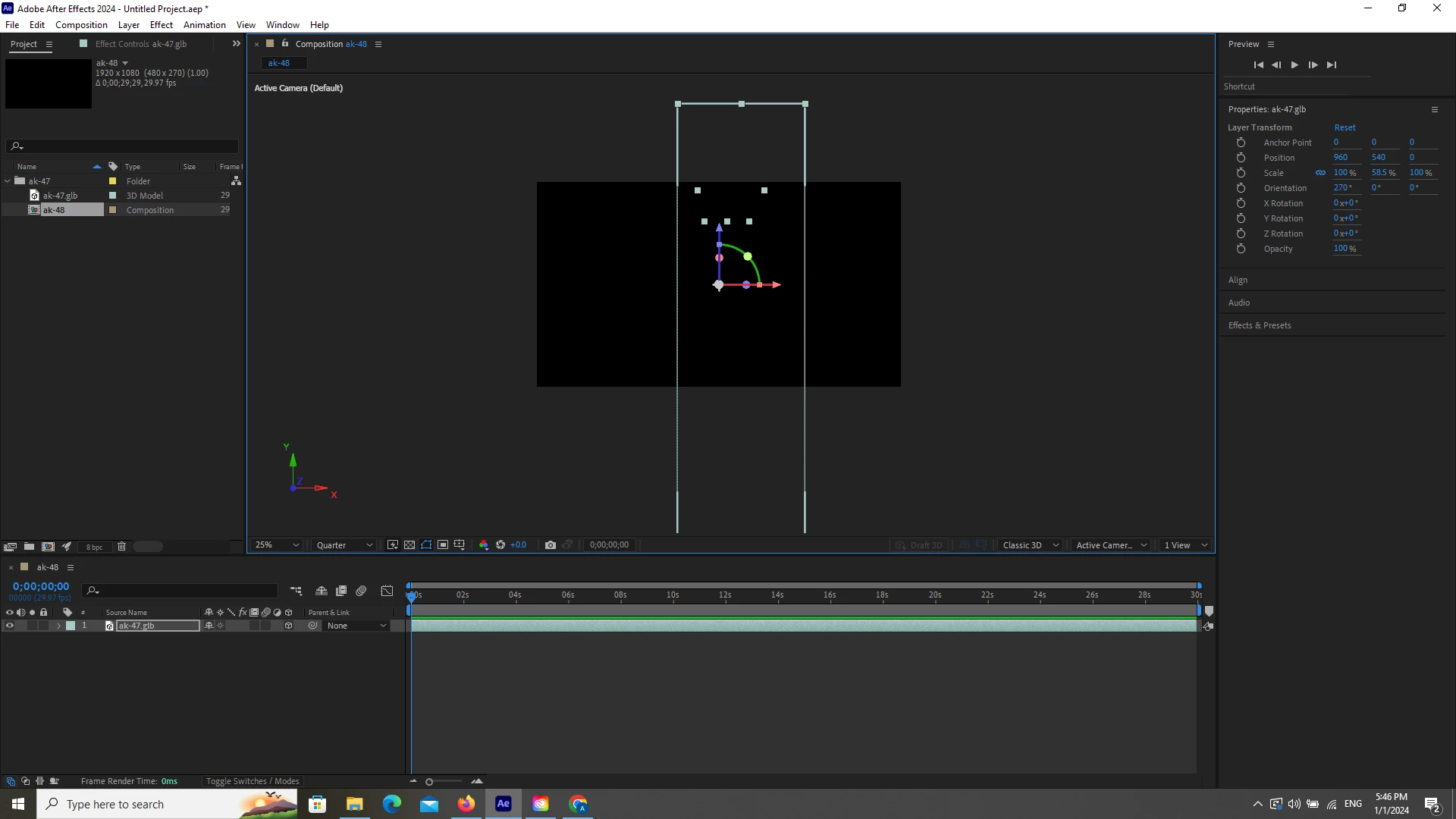The height and width of the screenshot is (819, 1456).
Task: Click Toggle Switches / Modes button
Action: (253, 781)
